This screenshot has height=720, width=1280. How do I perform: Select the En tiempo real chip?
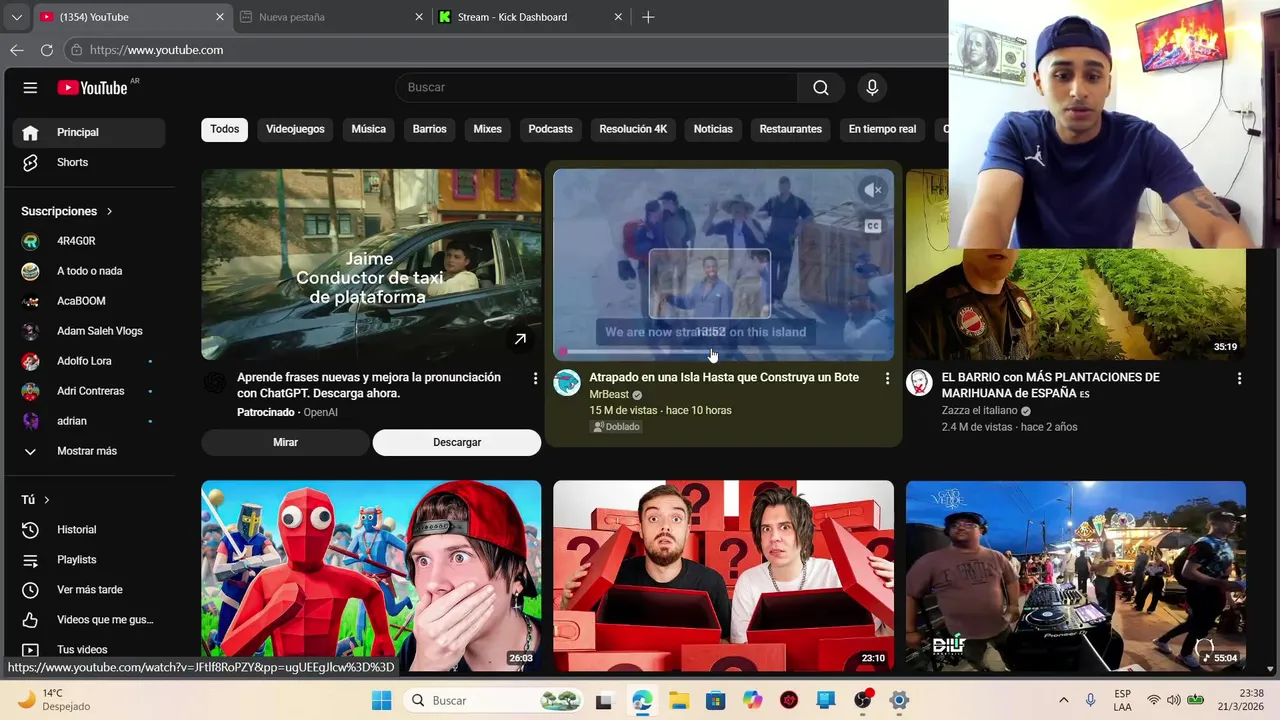882,129
